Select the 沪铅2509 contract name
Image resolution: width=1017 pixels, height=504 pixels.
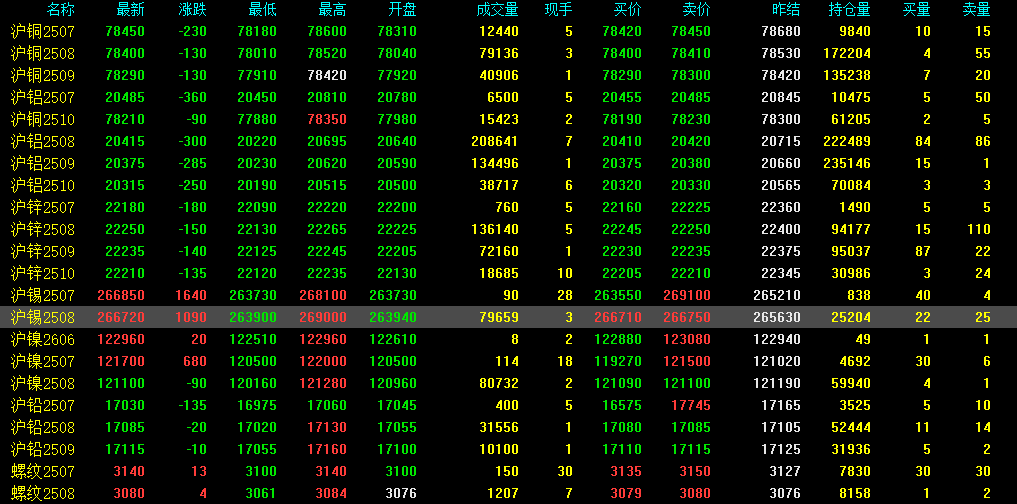(x=43, y=450)
